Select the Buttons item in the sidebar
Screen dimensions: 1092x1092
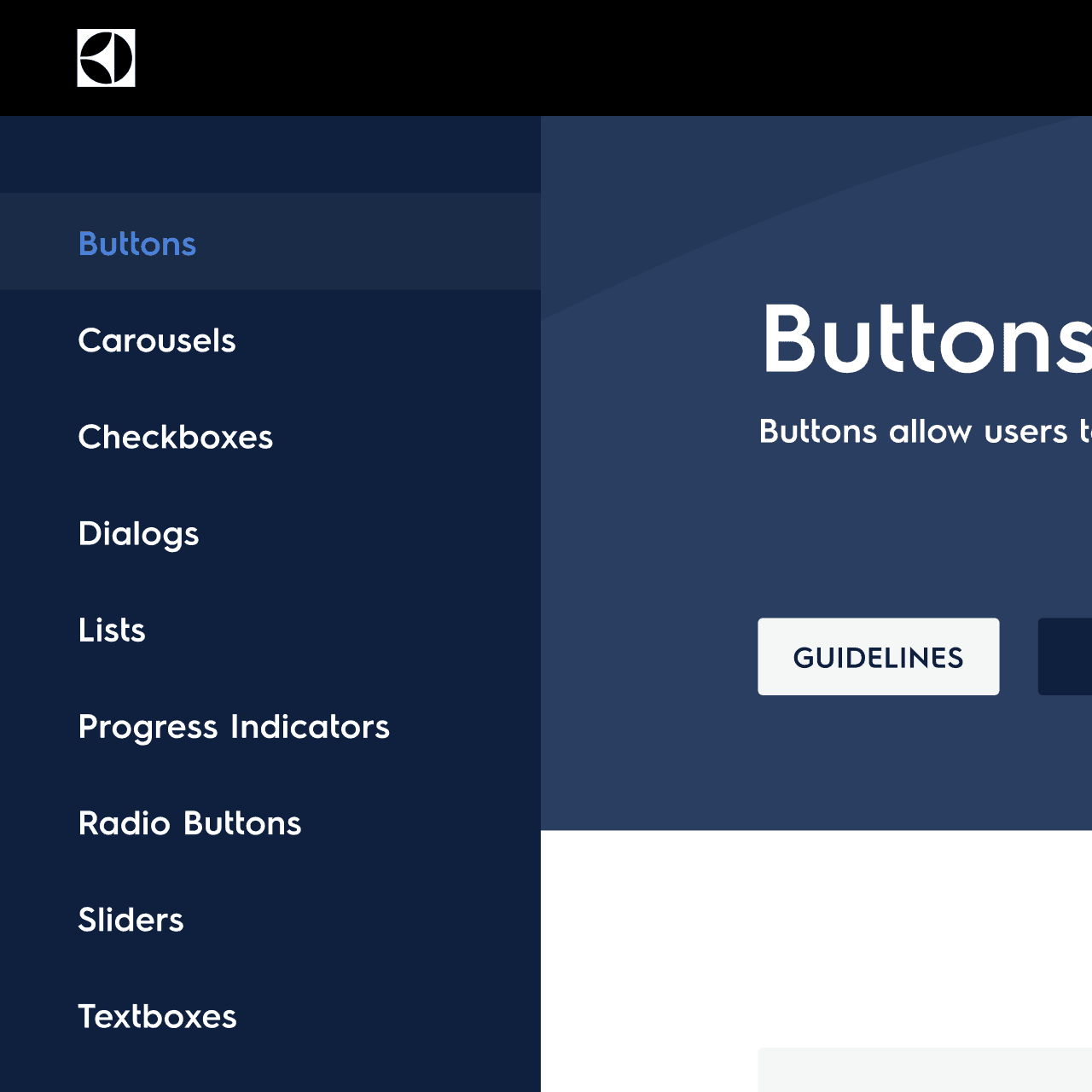click(x=137, y=244)
